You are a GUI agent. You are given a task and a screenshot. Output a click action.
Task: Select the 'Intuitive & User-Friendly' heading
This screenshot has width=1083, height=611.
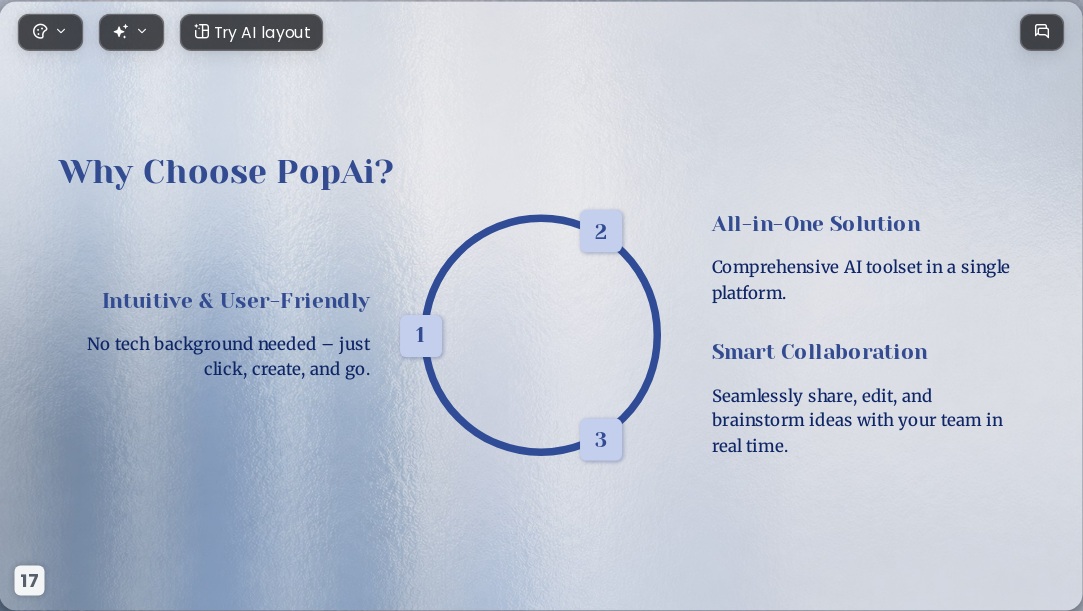[x=236, y=301]
